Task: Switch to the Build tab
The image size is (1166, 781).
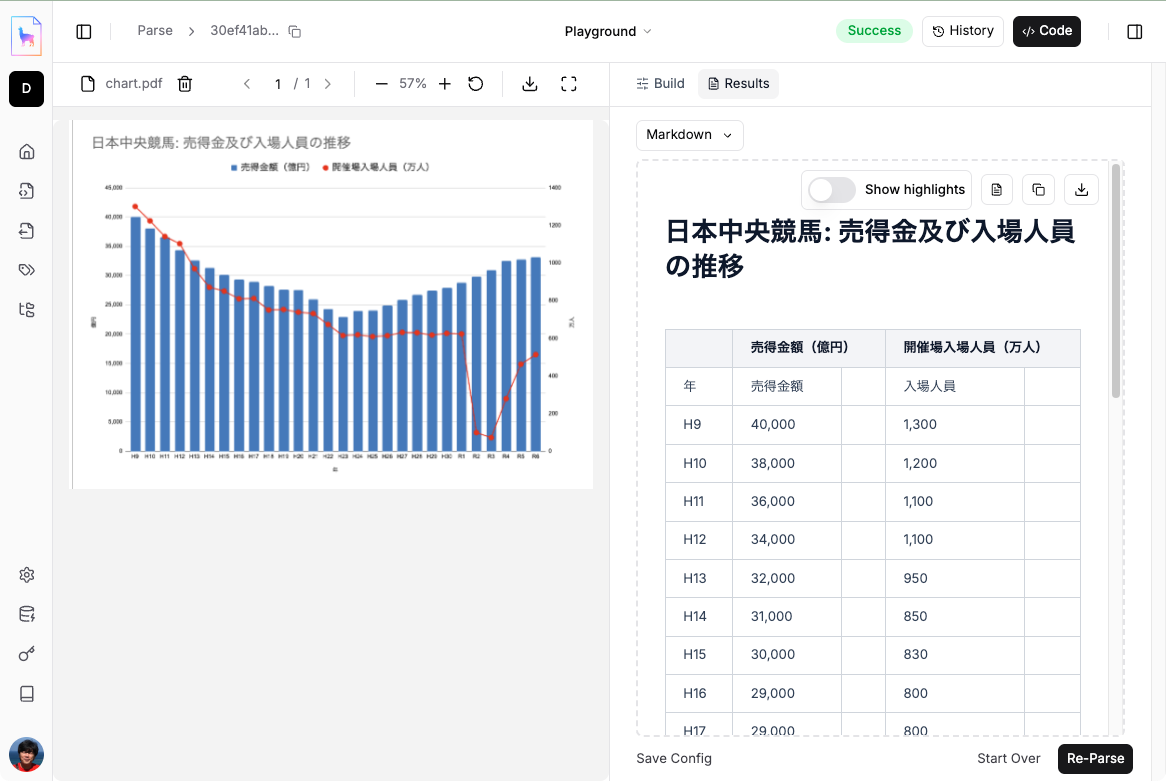Action: tap(660, 83)
